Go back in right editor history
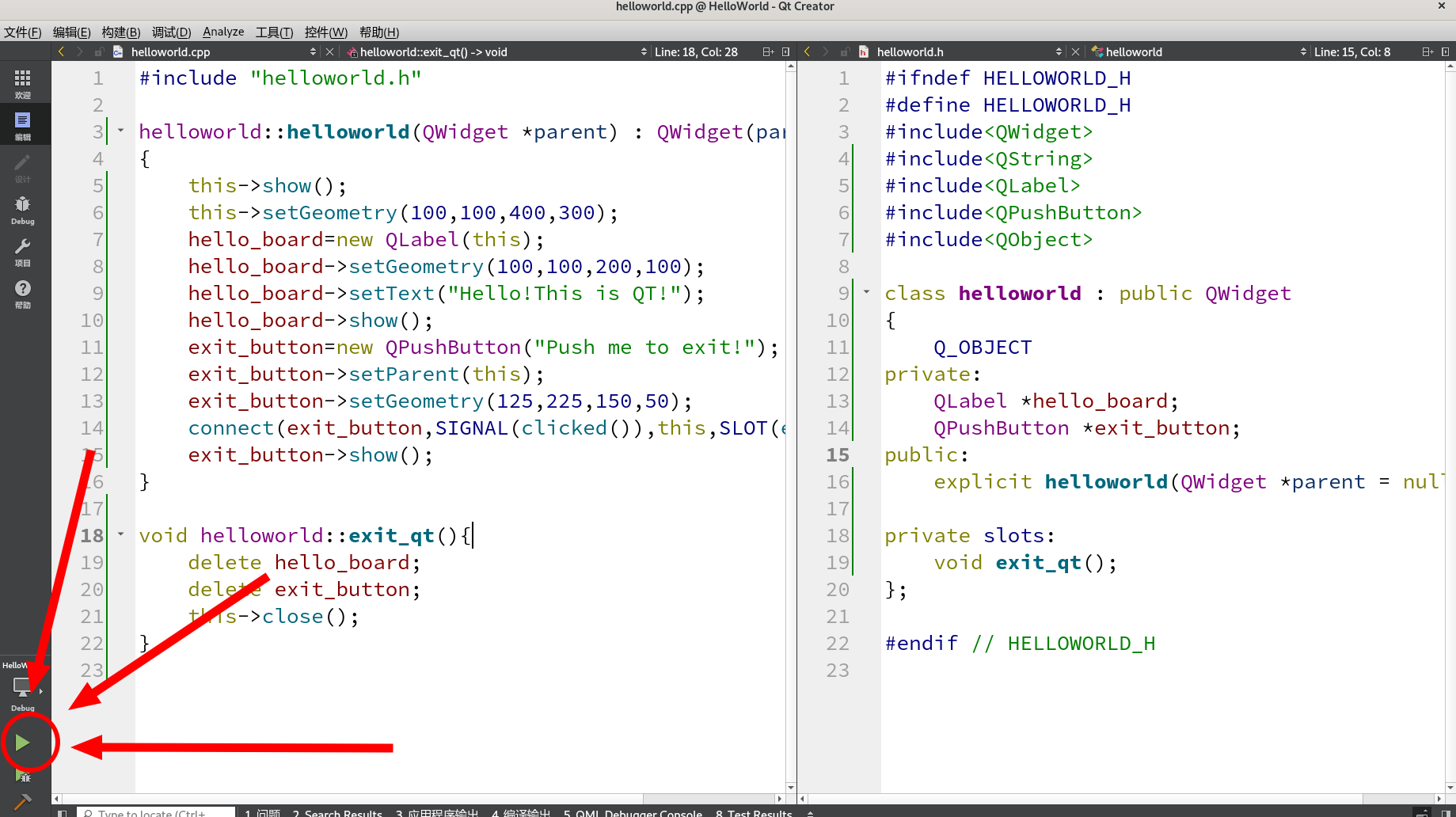The width and height of the screenshot is (1456, 817). point(807,51)
